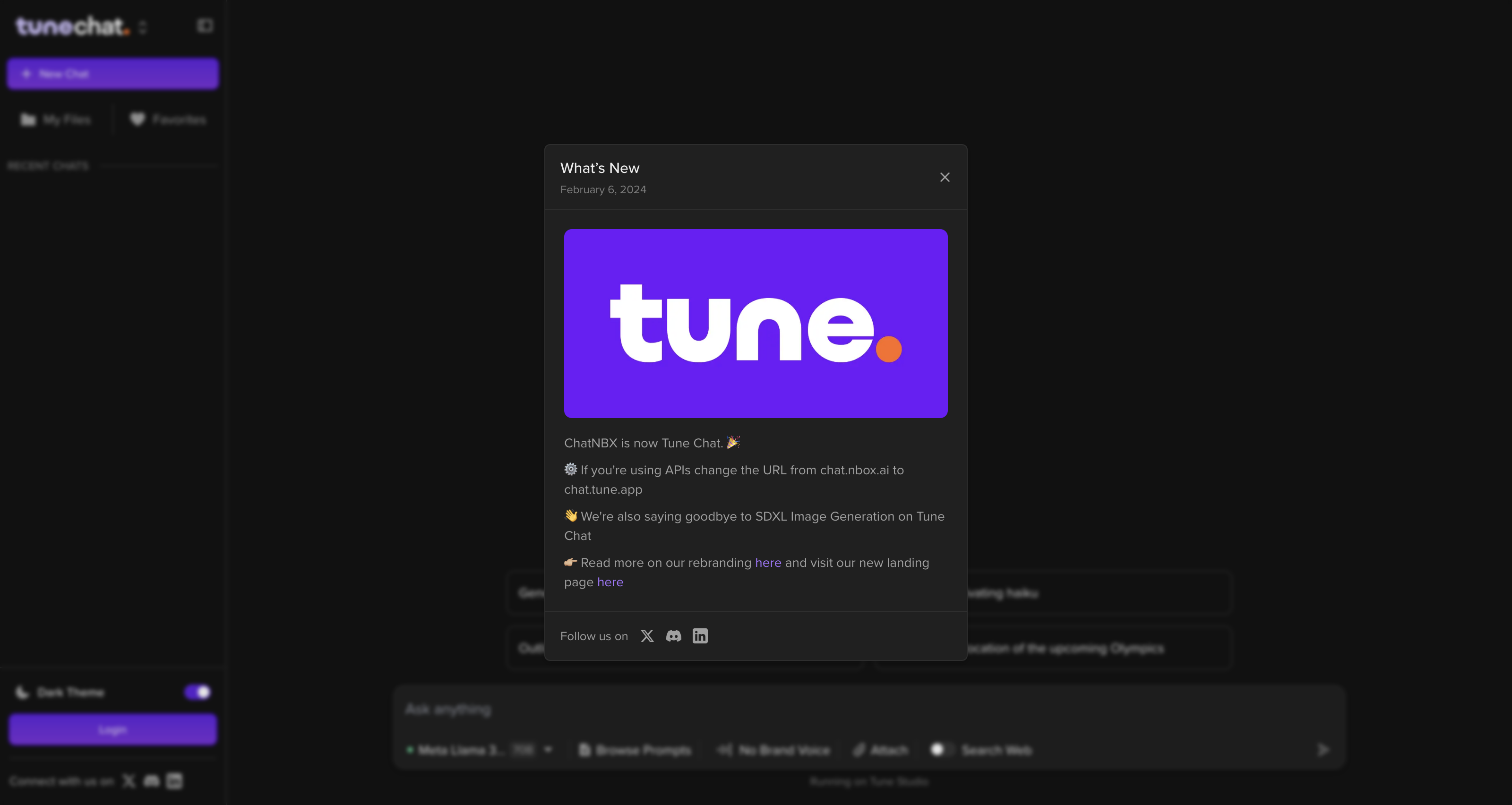Screen dimensions: 1512x805
Task: Open the Discord link beside Follow us on
Action: (674, 636)
